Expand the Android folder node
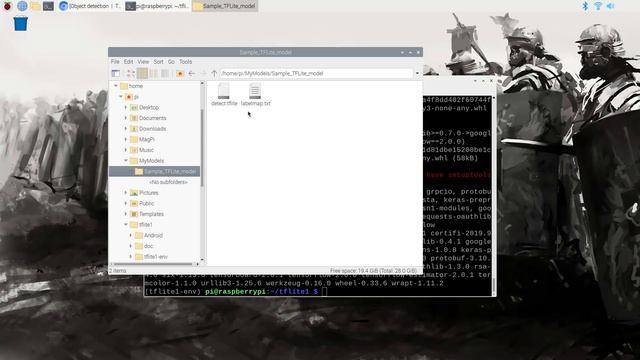Viewport: 640px width, 360px height. (x=131, y=235)
